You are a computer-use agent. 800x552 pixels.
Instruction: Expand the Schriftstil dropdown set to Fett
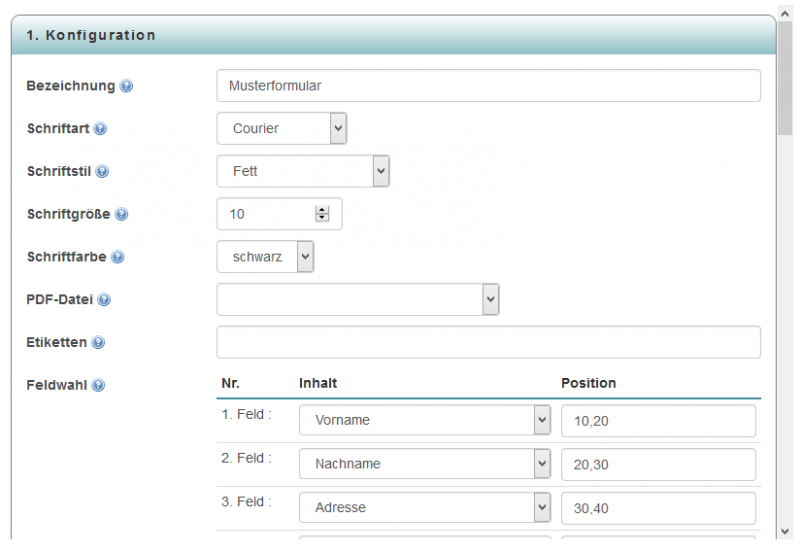coord(303,171)
